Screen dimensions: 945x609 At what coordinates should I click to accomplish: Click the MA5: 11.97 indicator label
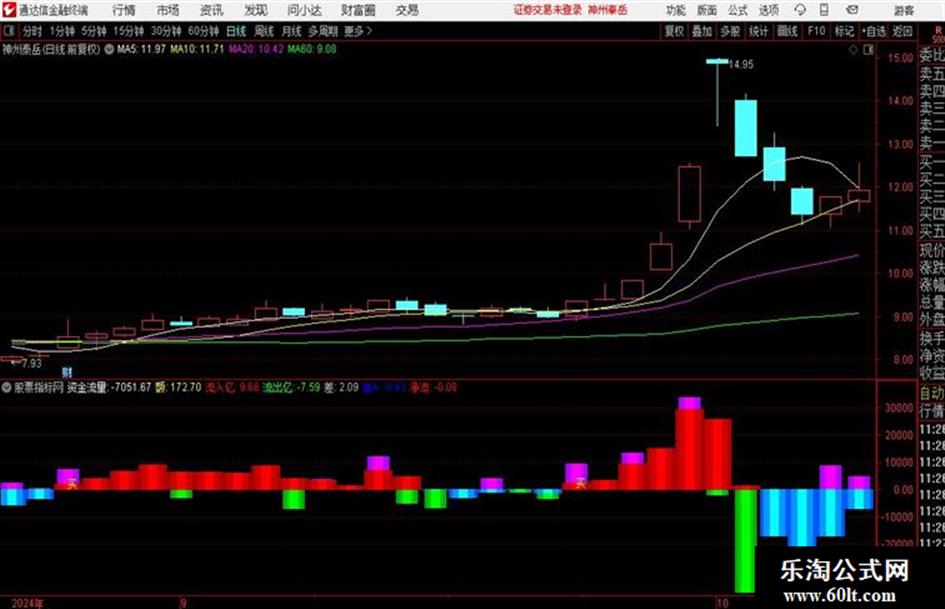(141, 49)
